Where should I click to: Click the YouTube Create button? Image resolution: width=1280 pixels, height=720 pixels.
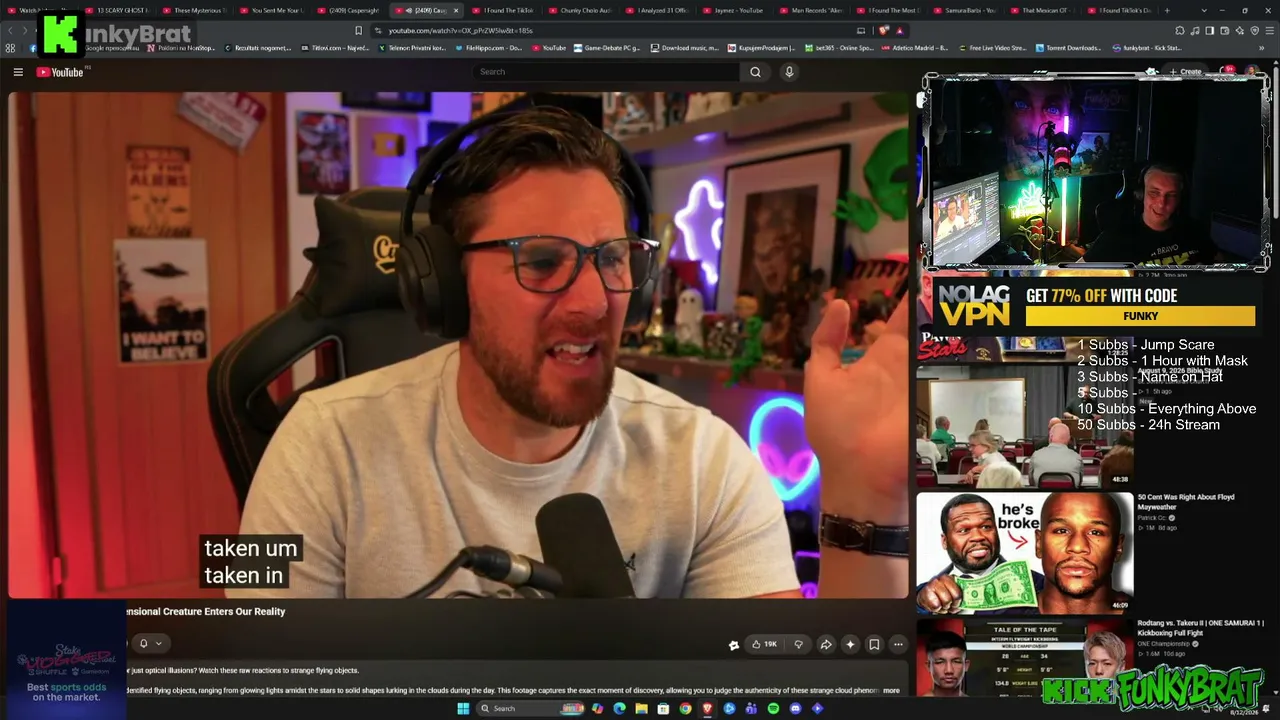1185,72
